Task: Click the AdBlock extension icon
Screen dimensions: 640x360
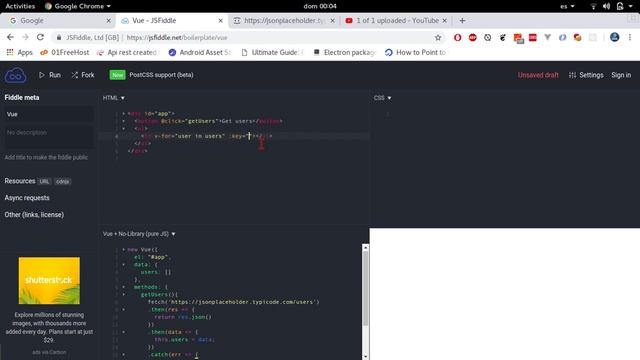Action: pyautogui.click(x=473, y=38)
